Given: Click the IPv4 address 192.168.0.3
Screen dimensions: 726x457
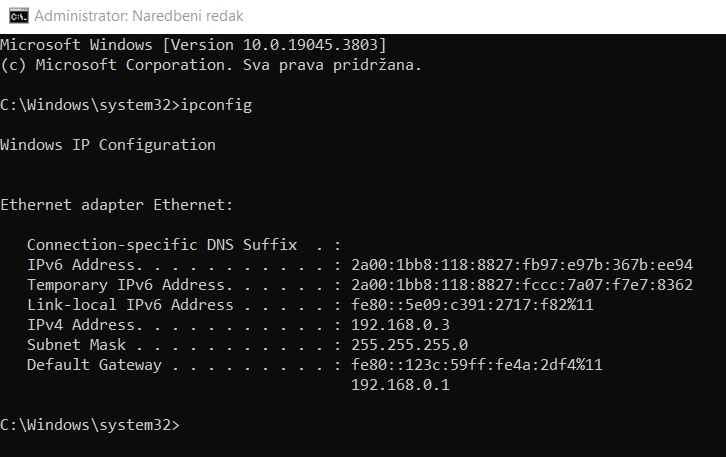Looking at the screenshot, I should 400,325.
